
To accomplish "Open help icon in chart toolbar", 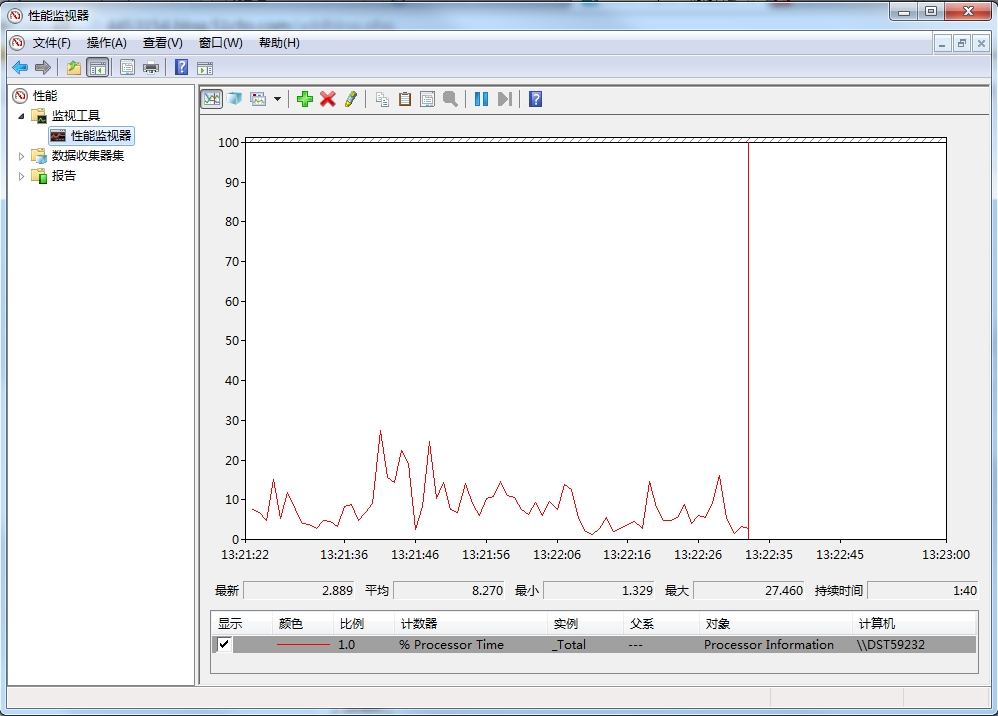I will [x=535, y=99].
